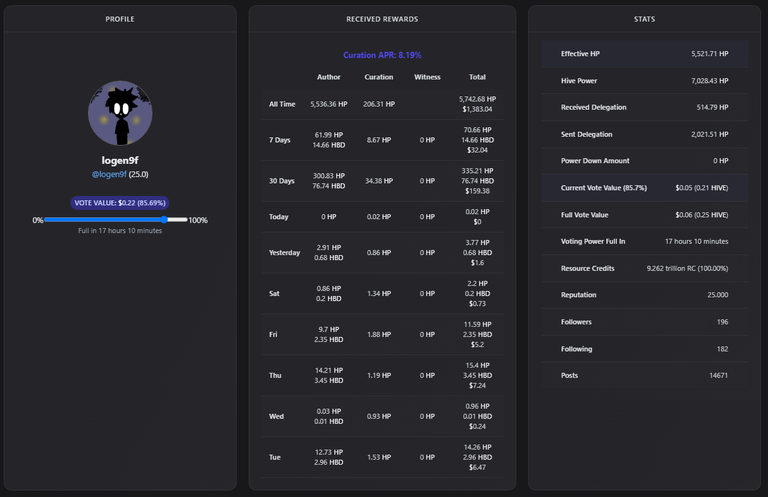Click the 14671 posts count value

pyautogui.click(x=719, y=376)
